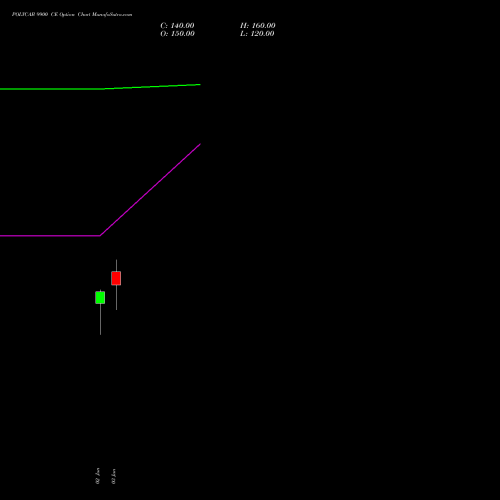Click the POLYCAB 9900 CE Option chart title
Viewport: 500px width, 500px height.
tap(72, 15)
